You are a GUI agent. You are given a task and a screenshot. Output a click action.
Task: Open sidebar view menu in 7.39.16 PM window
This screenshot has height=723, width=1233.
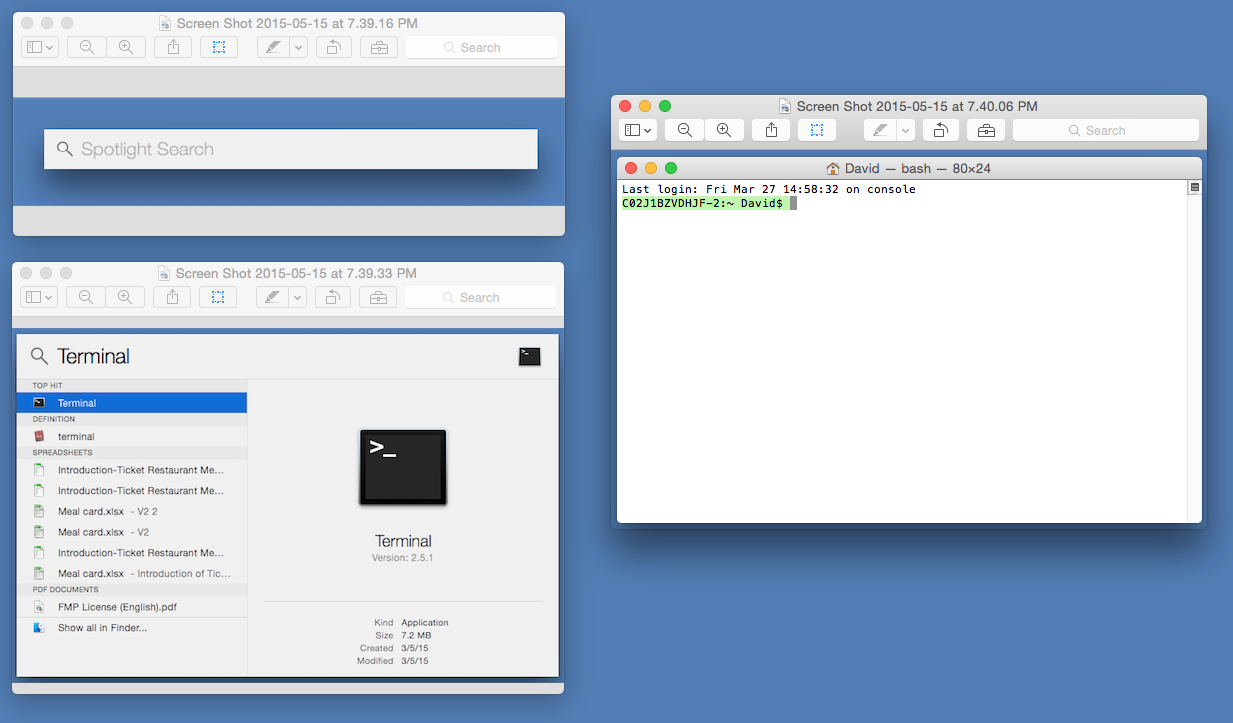(x=40, y=47)
